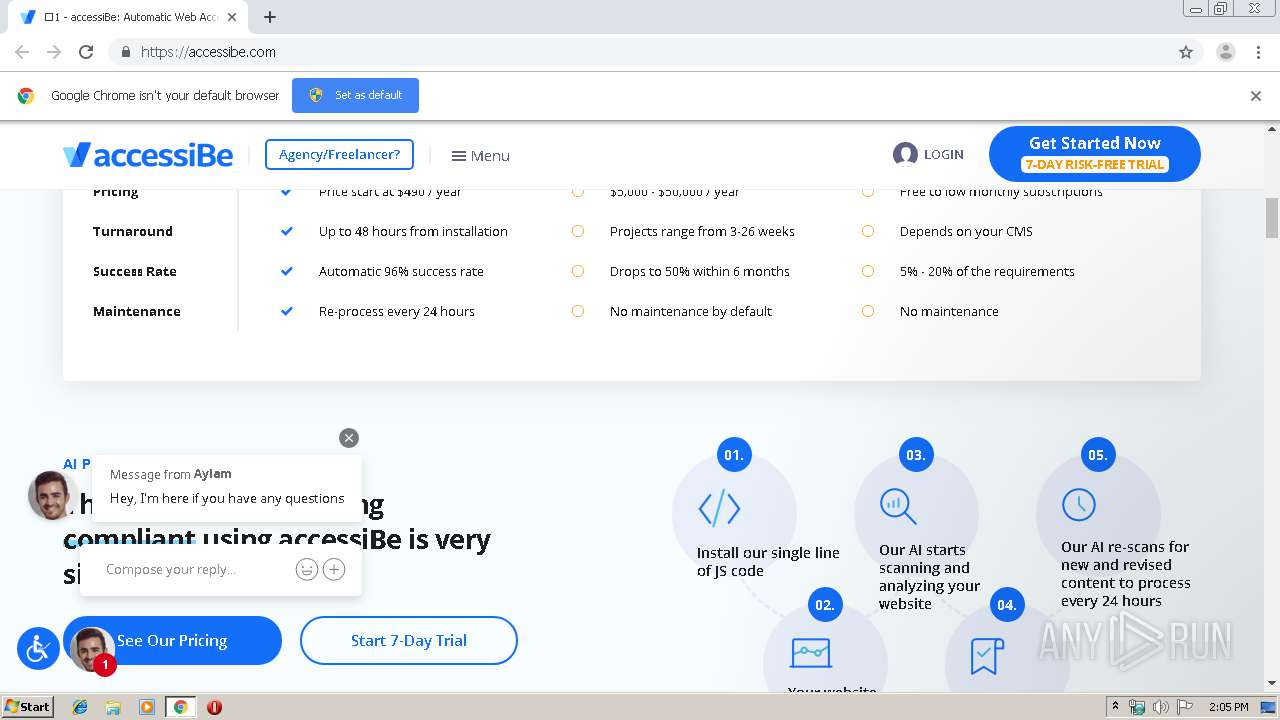Click circle next to No maintenance by default
The height and width of the screenshot is (720, 1280).
pyautogui.click(x=578, y=311)
